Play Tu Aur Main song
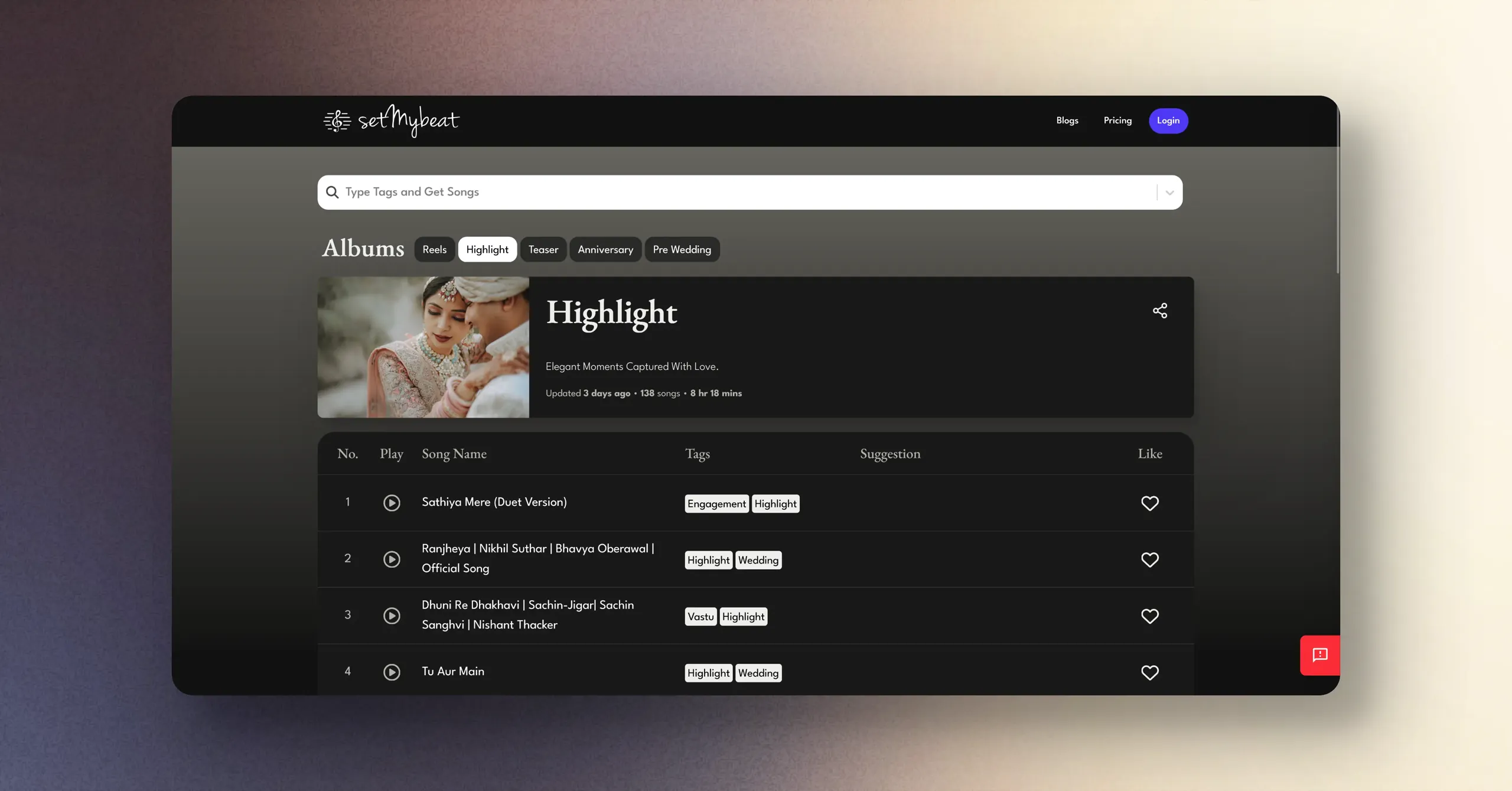The image size is (1512, 791). click(x=392, y=672)
